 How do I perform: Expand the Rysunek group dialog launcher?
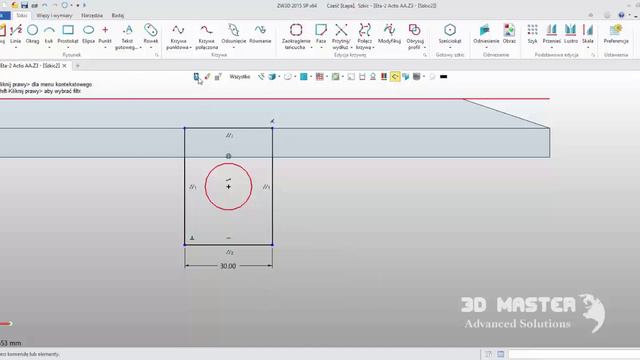(157, 55)
